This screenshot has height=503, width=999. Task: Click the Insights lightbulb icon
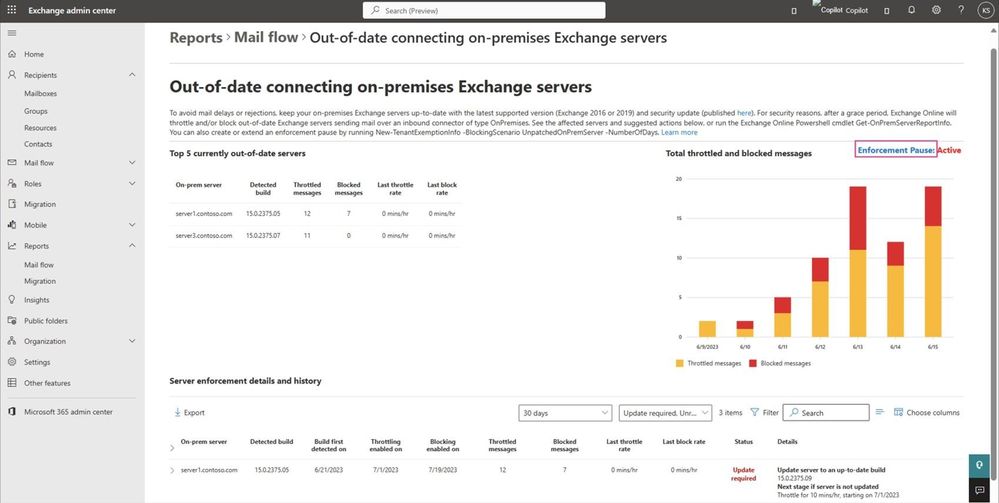point(11,300)
